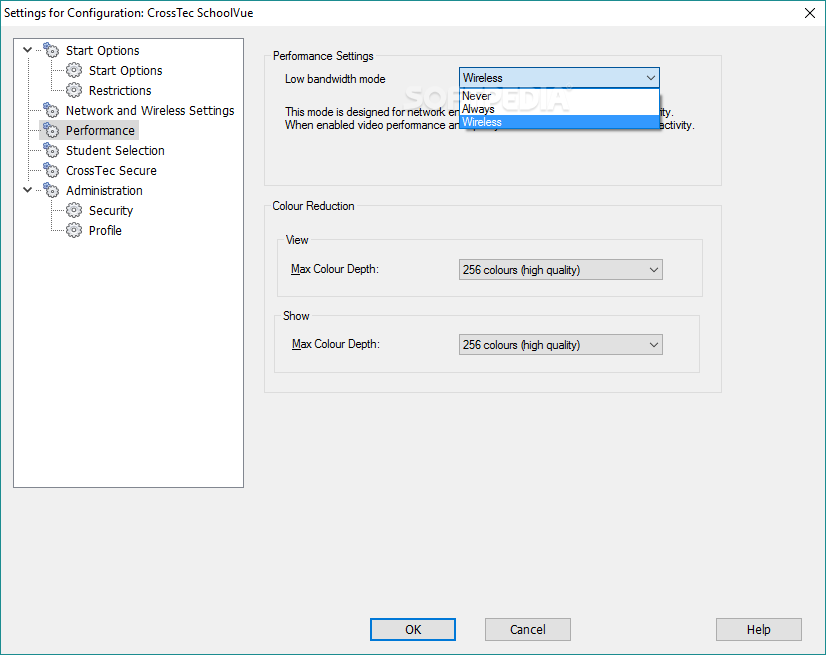
Task: Open Show Max Colour Depth dropdown
Action: [654, 345]
